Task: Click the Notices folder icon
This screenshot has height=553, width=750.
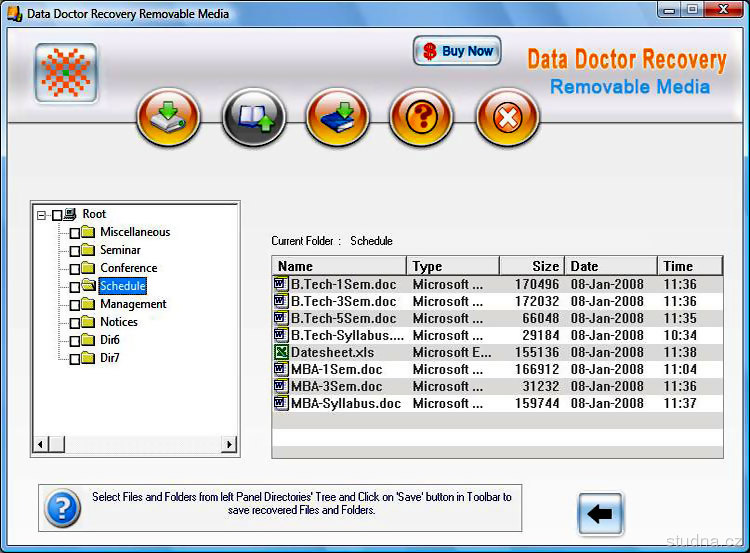Action: tap(88, 322)
